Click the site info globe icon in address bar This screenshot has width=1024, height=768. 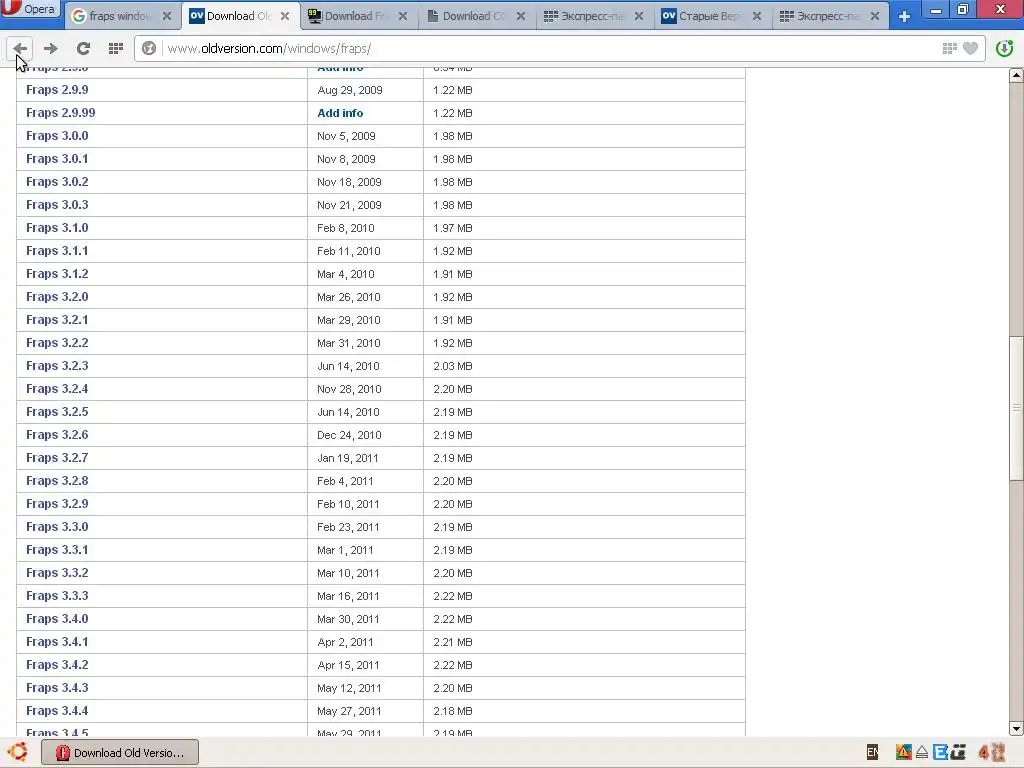149,48
